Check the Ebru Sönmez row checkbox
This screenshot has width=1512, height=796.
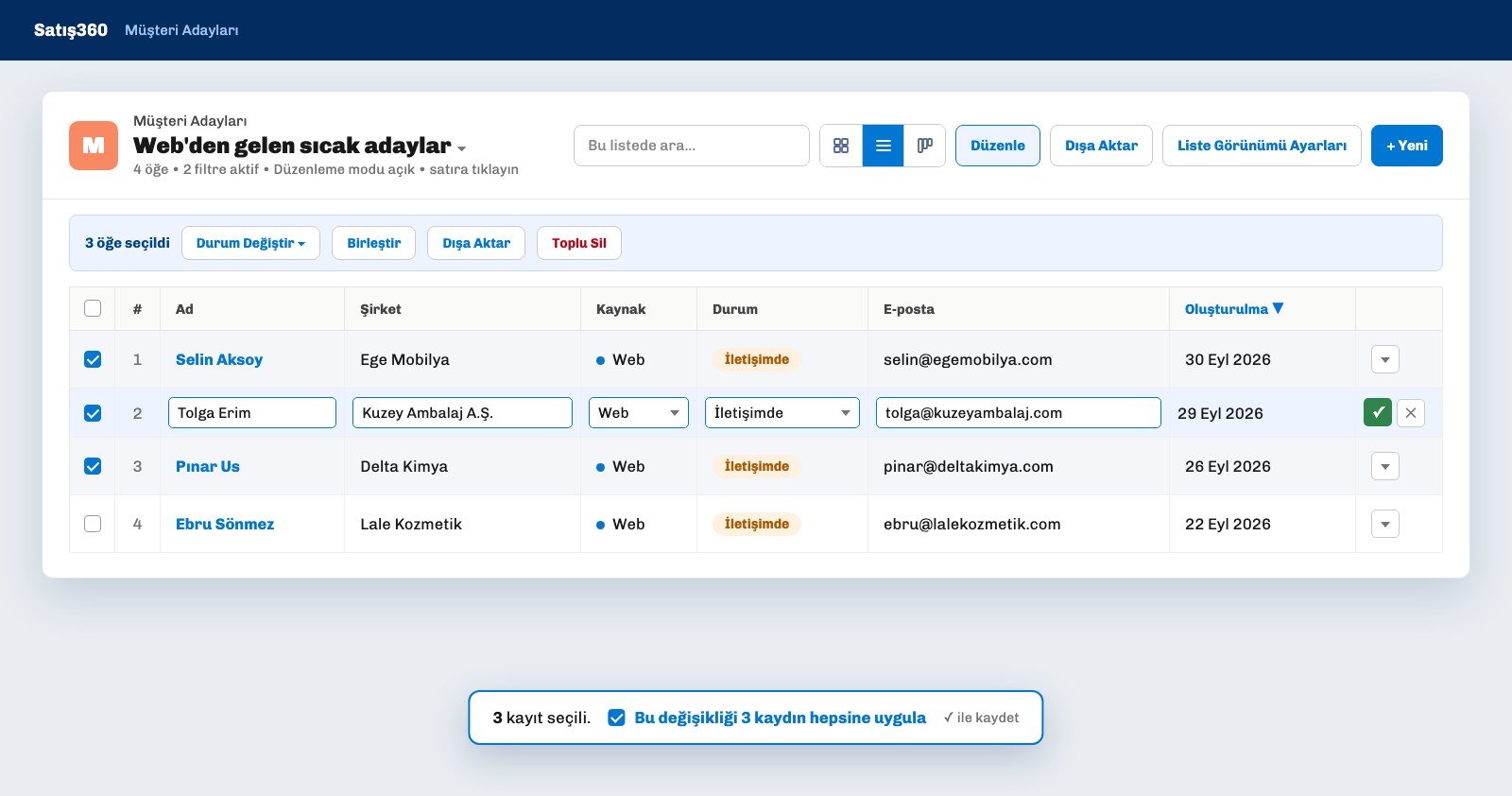93,524
